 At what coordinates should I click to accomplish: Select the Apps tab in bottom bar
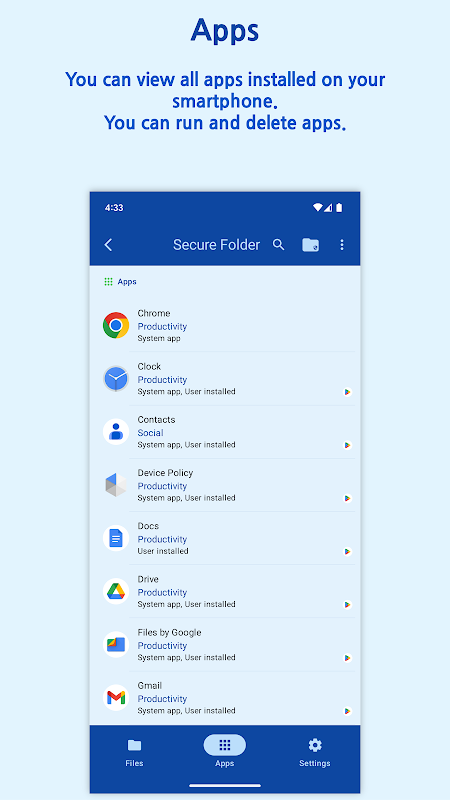coord(224,752)
